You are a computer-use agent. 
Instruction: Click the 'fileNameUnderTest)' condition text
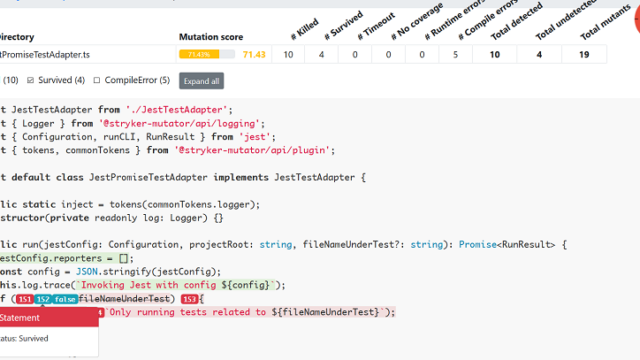127,299
